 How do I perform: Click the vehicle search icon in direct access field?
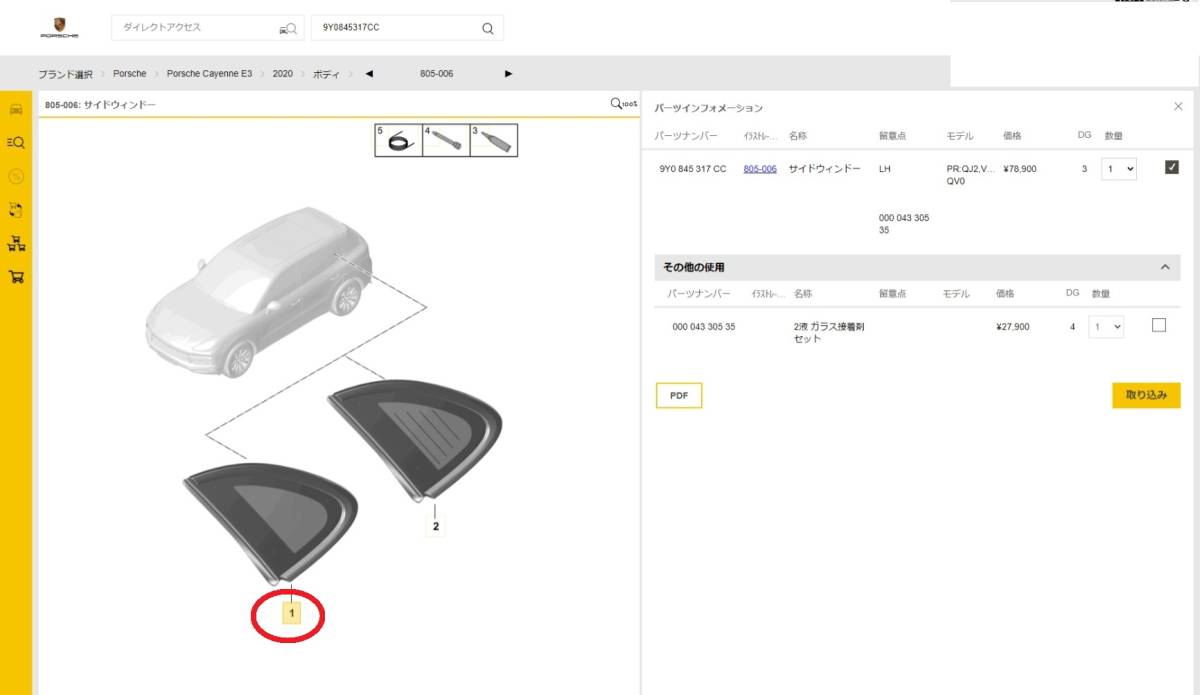(x=289, y=28)
